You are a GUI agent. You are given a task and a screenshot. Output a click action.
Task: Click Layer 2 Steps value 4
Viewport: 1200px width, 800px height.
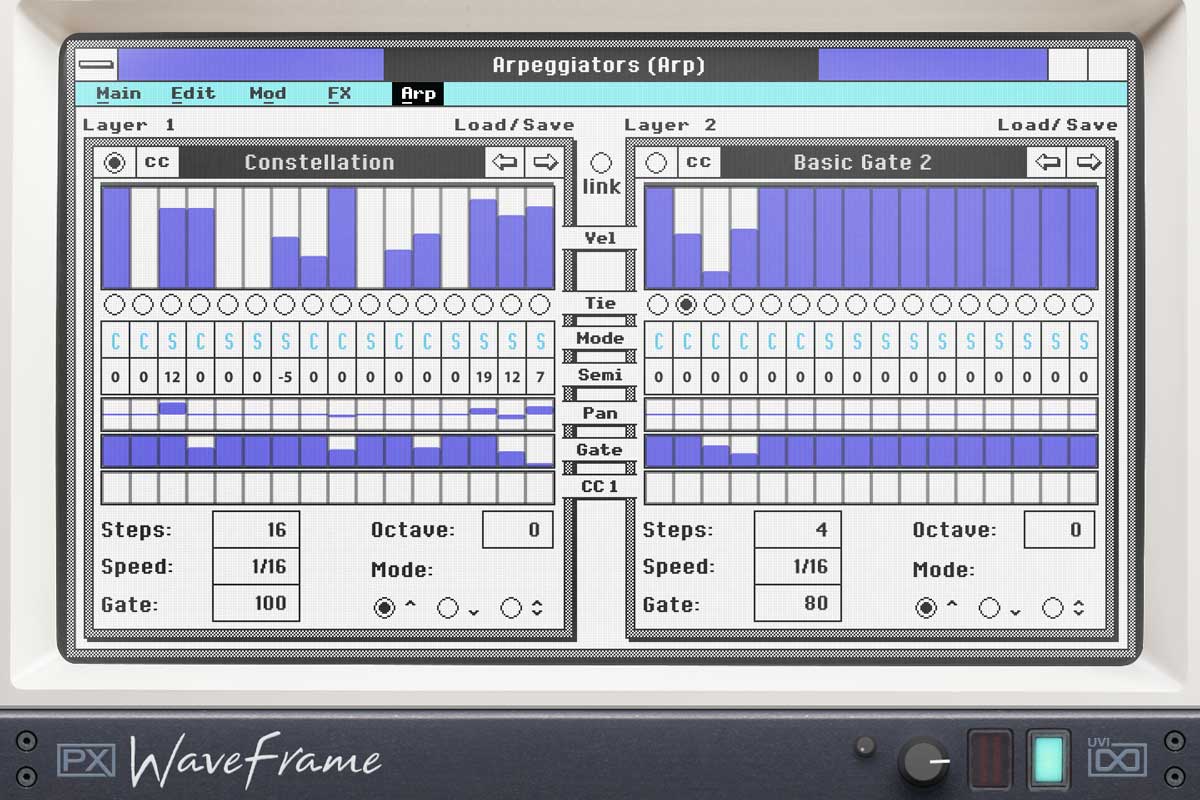tap(797, 530)
